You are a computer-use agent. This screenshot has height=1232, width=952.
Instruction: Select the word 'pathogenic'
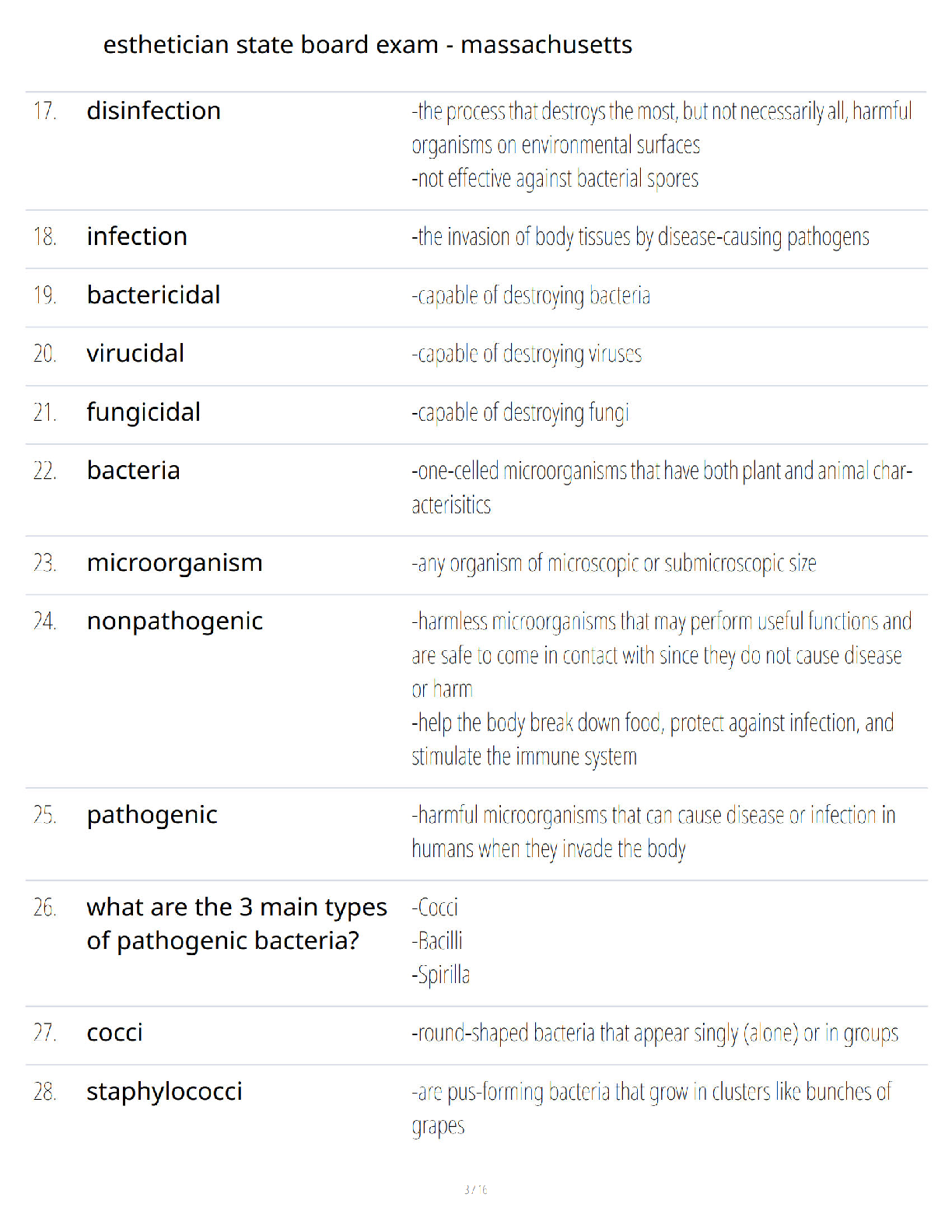click(152, 815)
